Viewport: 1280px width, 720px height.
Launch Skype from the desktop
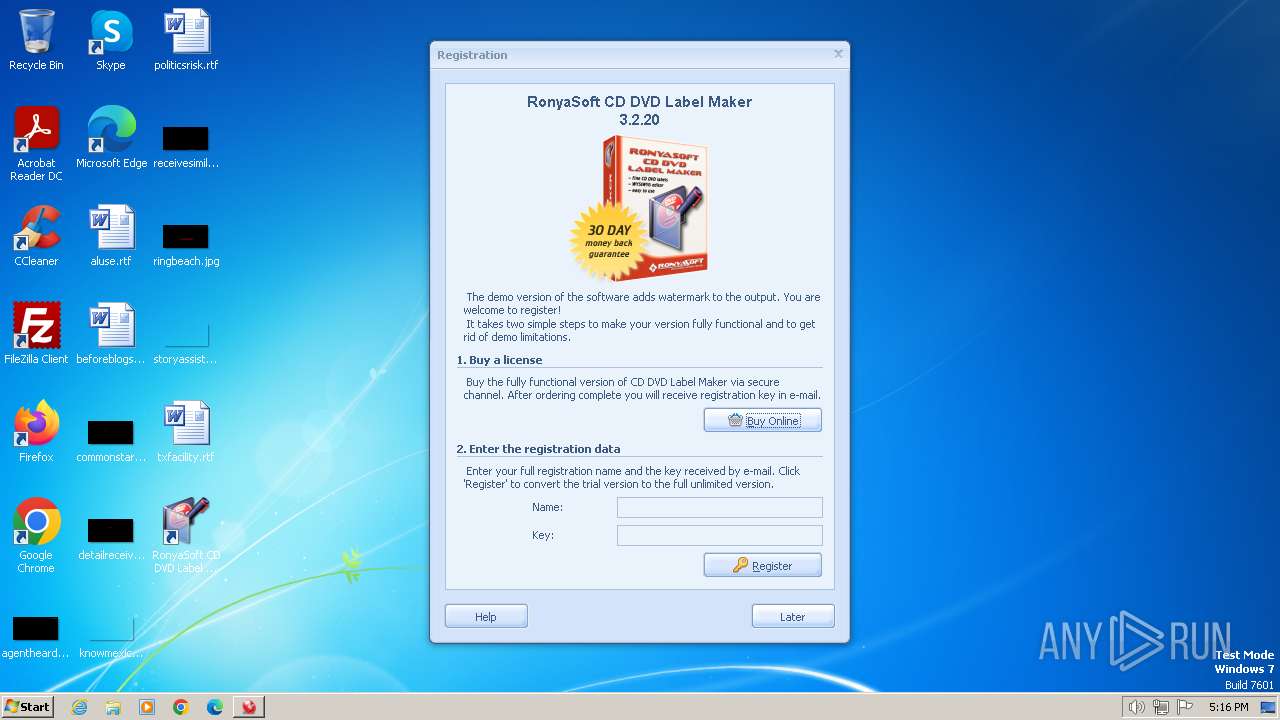pos(111,40)
